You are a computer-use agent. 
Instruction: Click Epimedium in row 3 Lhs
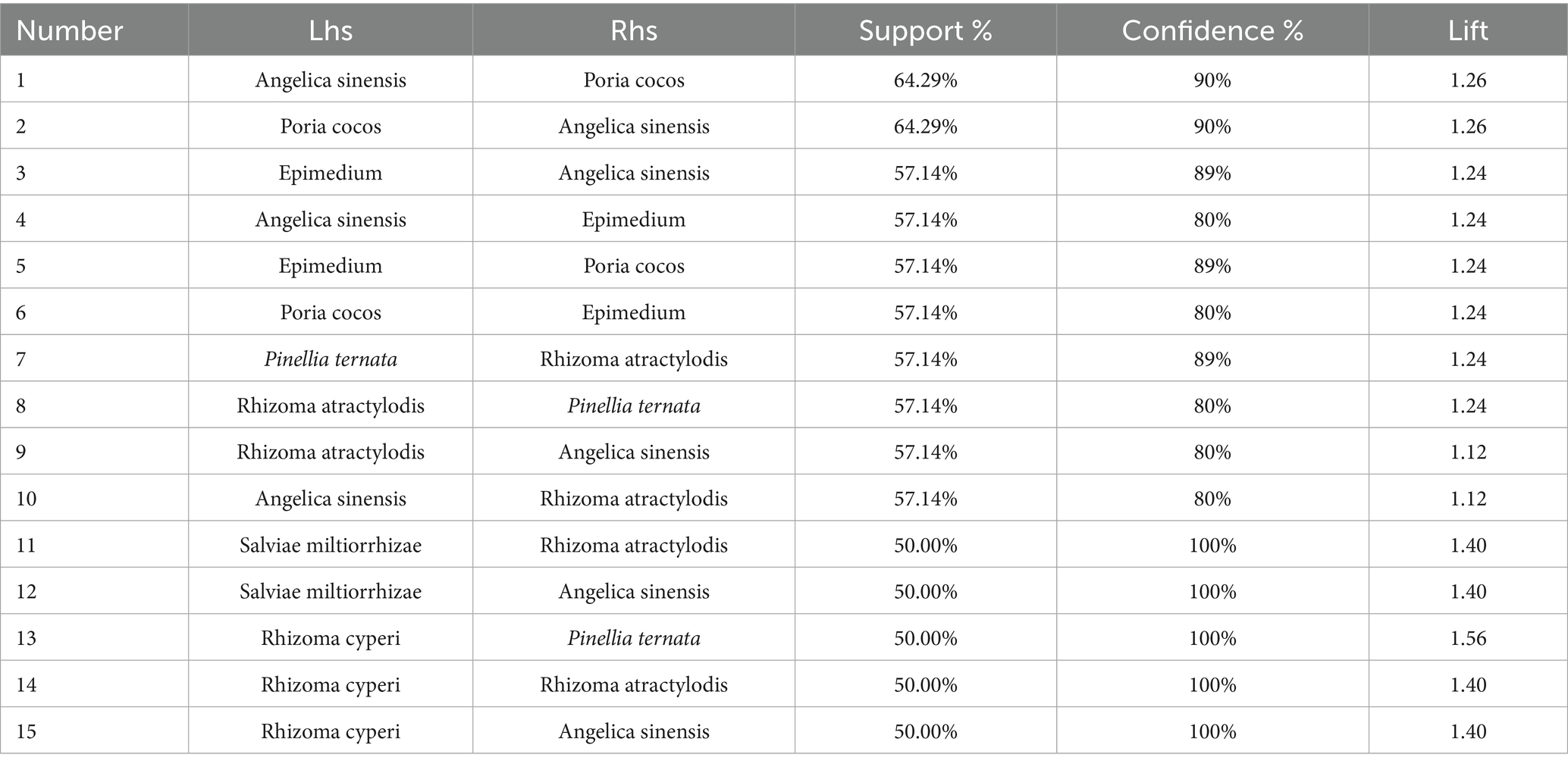331,174
